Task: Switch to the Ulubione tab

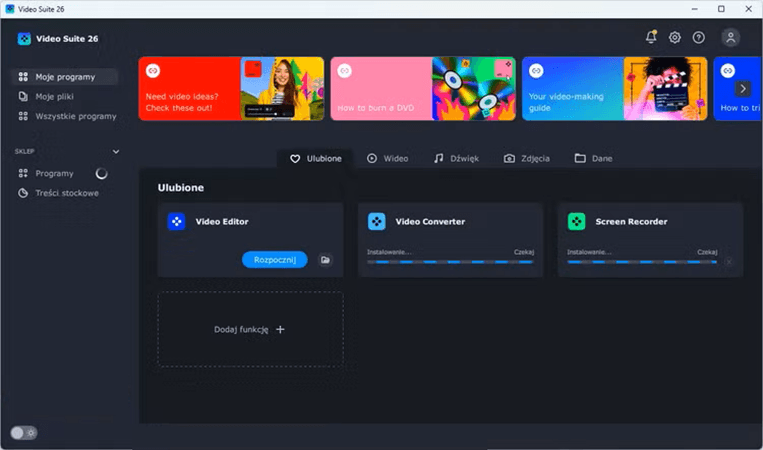Action: click(315, 159)
